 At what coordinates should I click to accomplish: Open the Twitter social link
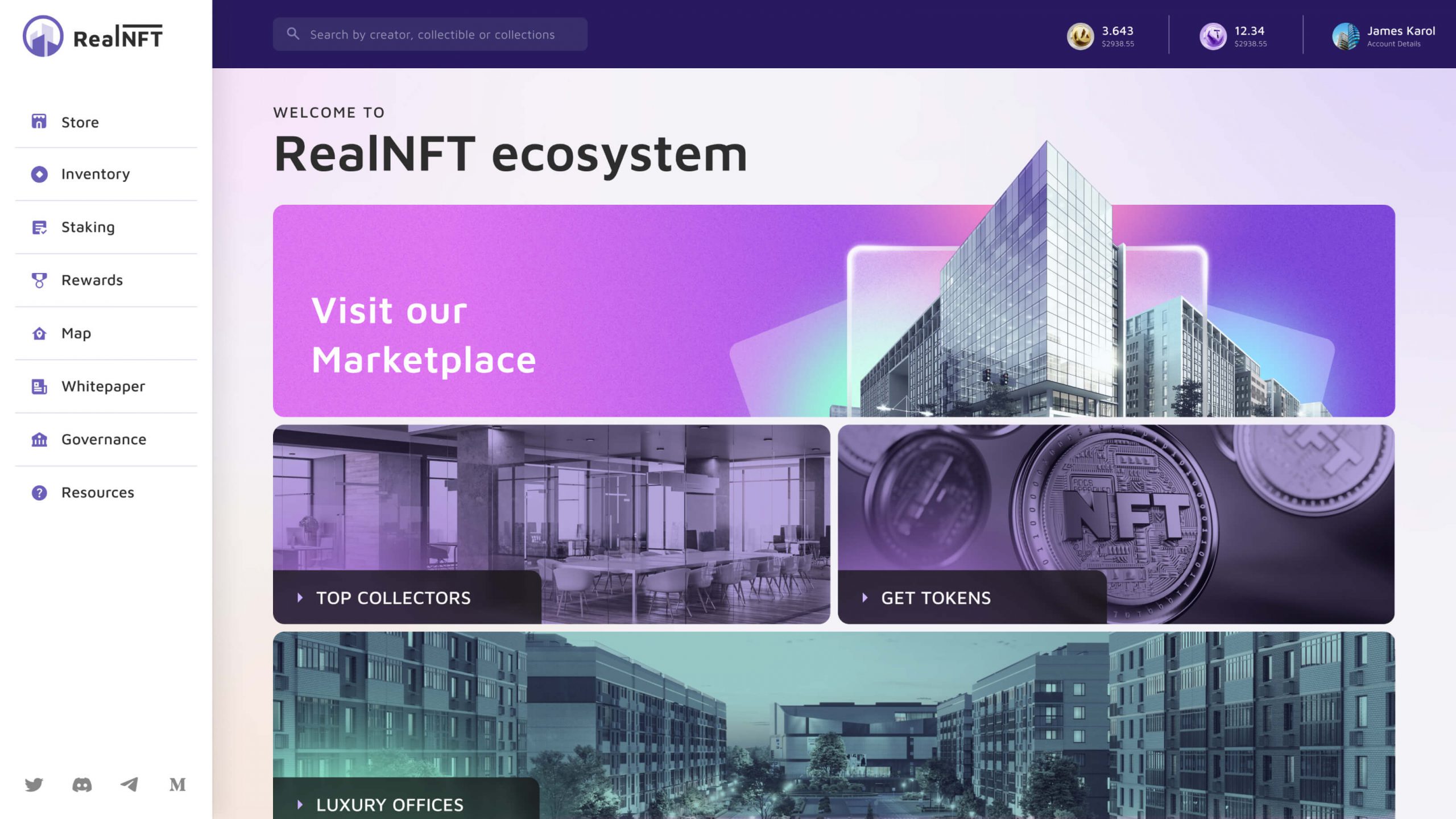point(34,785)
